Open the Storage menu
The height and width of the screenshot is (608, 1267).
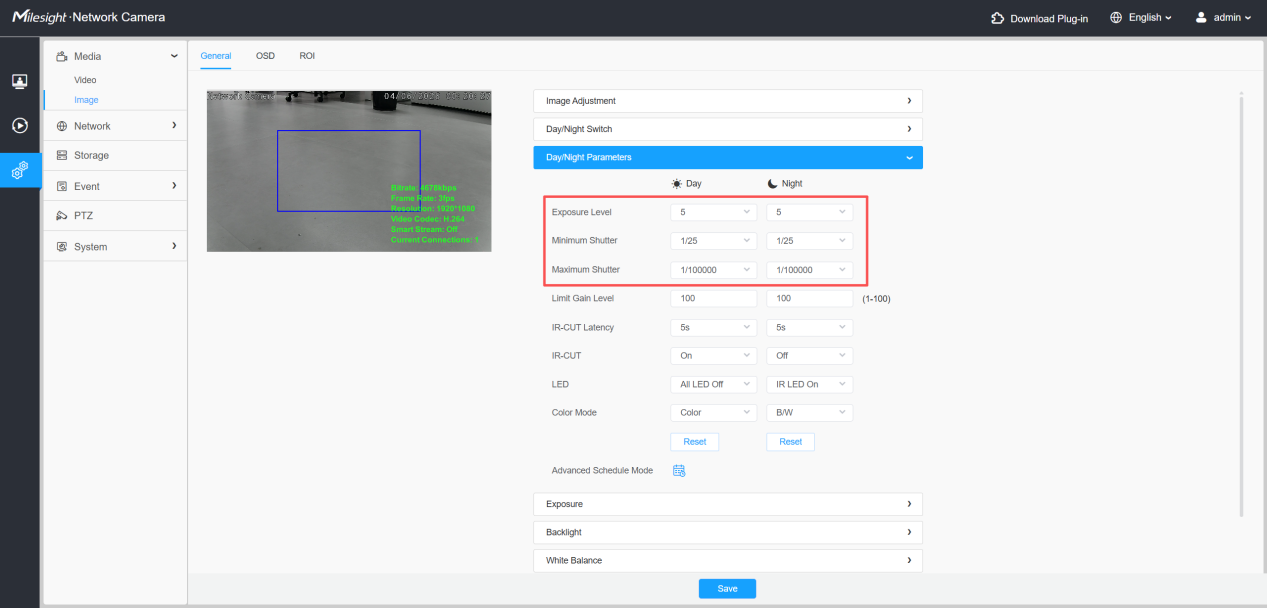(115, 156)
